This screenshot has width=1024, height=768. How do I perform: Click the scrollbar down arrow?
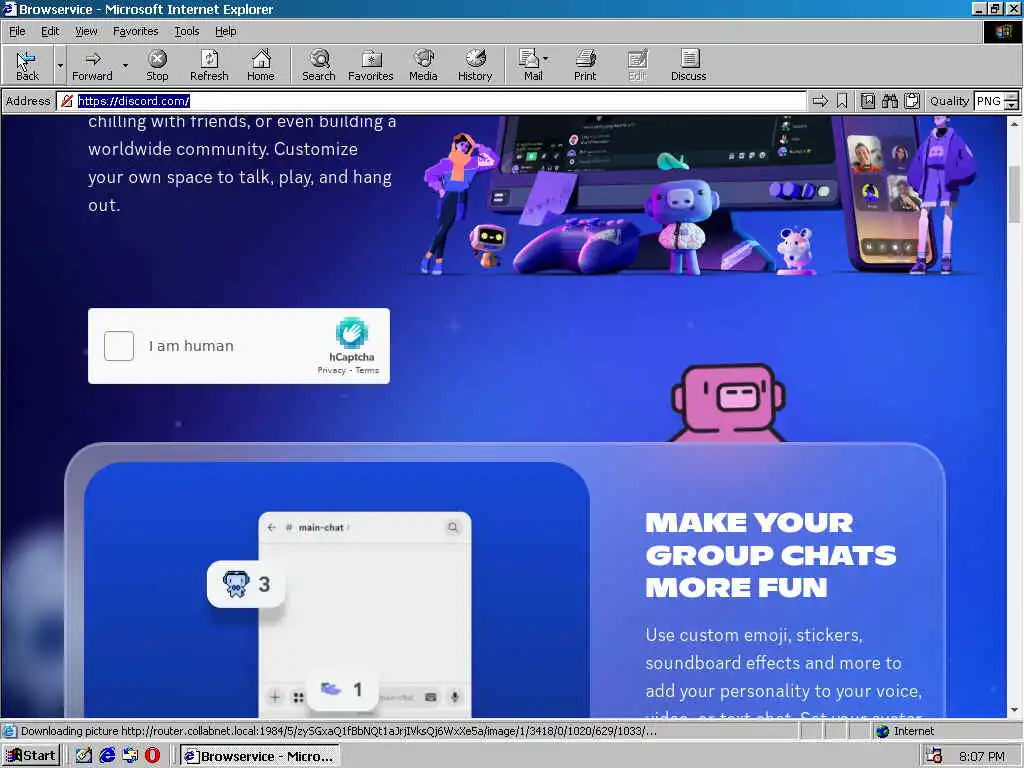(x=1014, y=711)
